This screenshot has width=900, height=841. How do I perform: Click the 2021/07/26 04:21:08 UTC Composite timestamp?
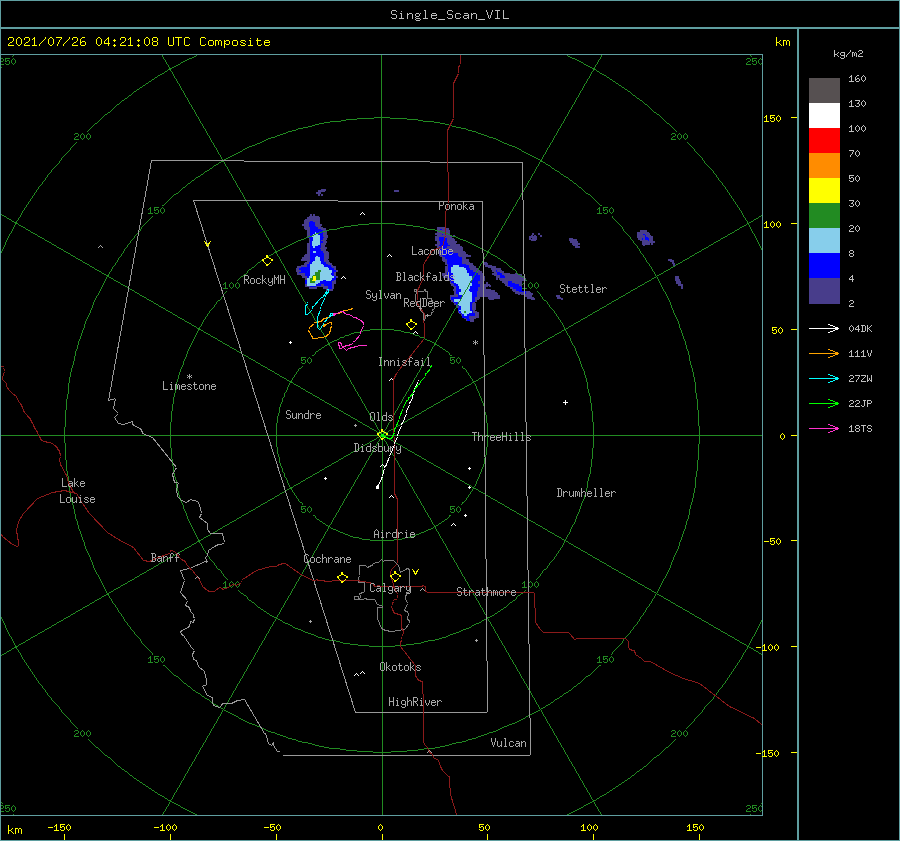point(138,42)
